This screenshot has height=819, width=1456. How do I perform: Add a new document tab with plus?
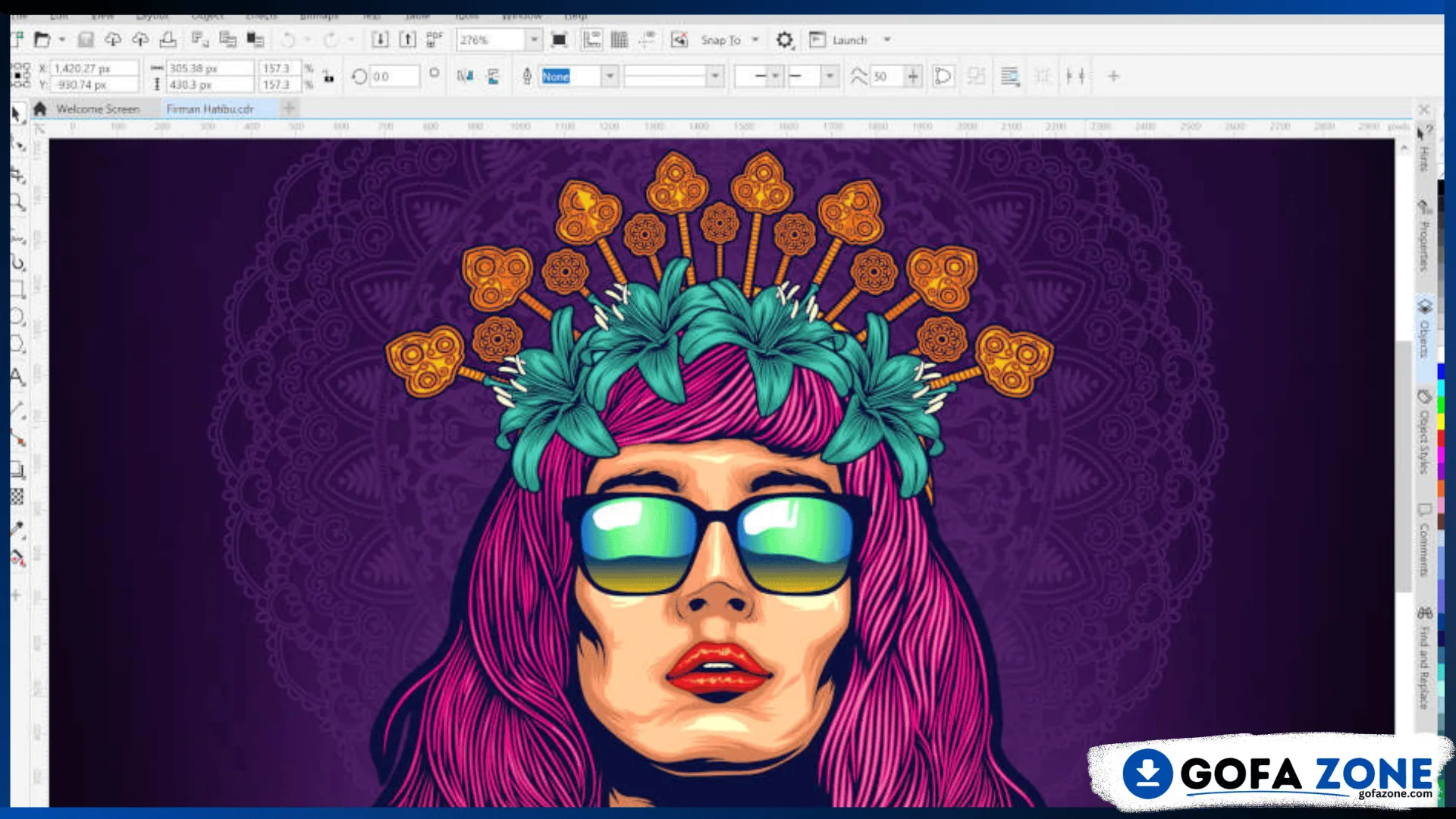288,108
